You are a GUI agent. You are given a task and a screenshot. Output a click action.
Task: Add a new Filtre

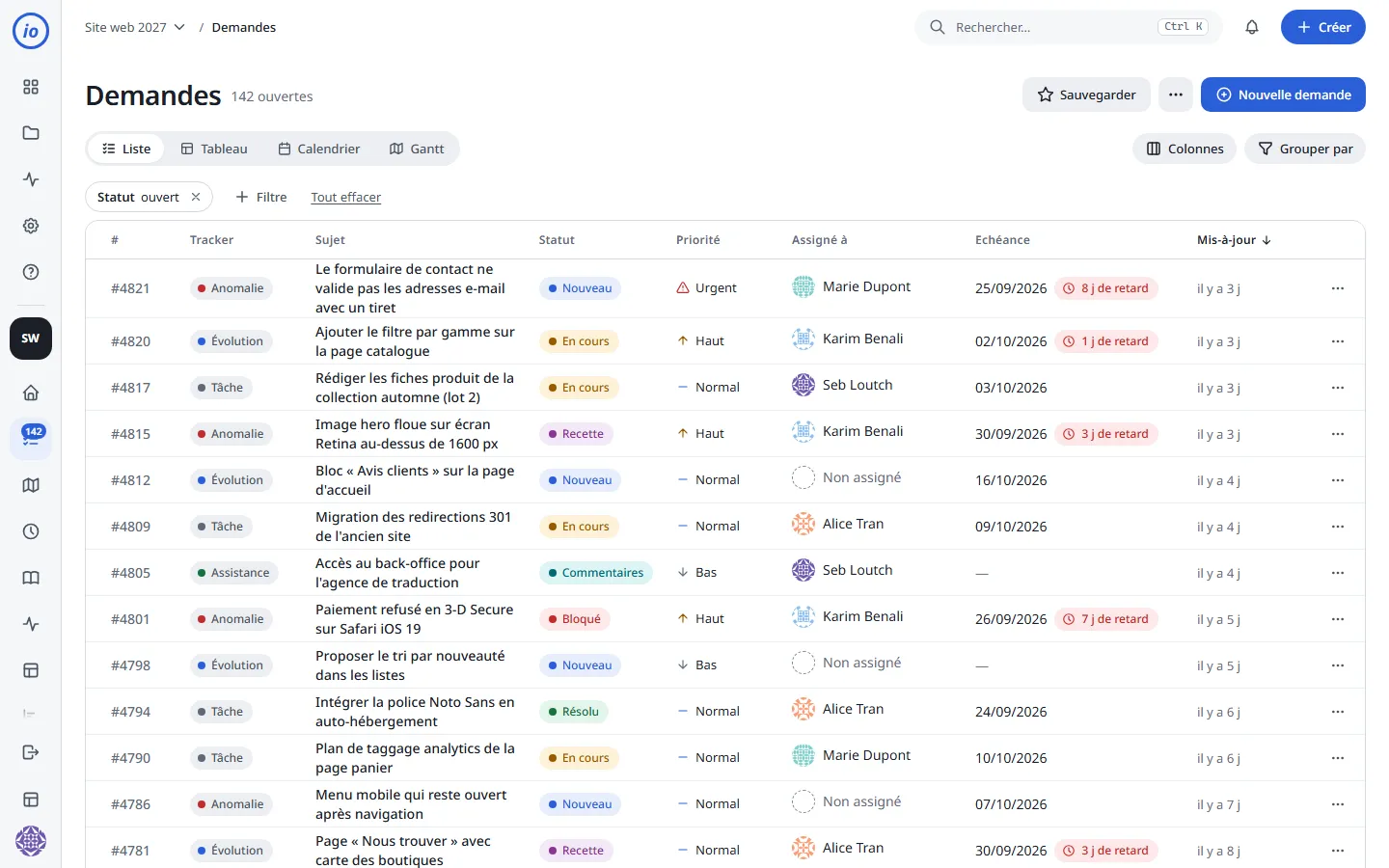pos(261,197)
